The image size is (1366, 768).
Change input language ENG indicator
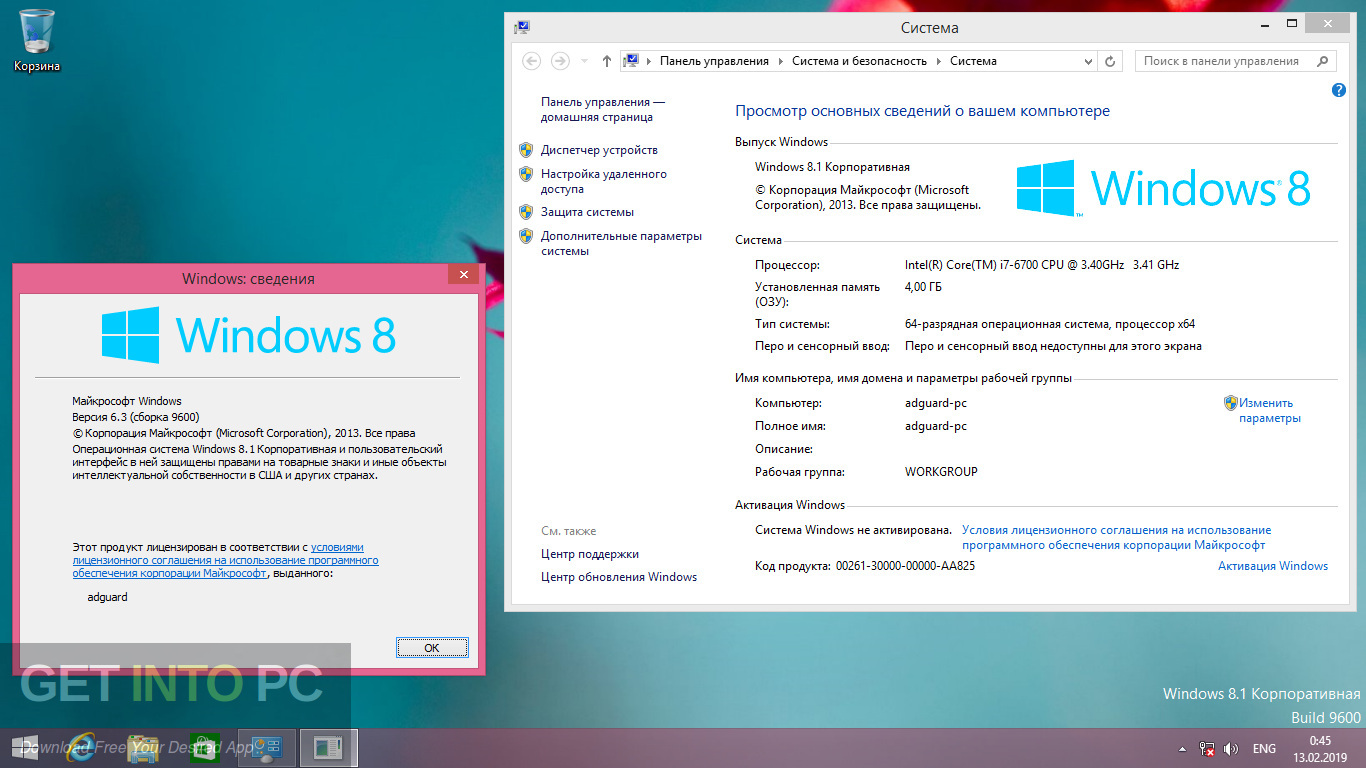pos(1264,749)
